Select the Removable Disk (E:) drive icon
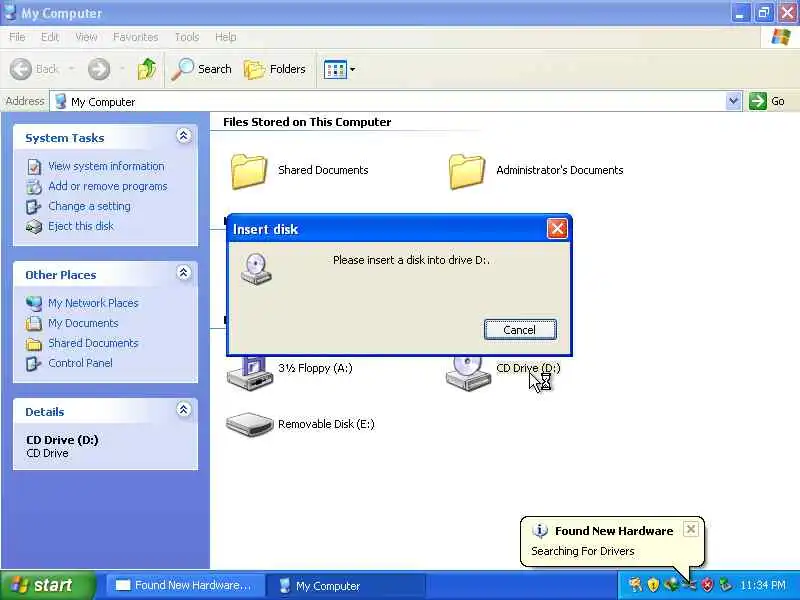Viewport: 800px width, 600px height. click(x=249, y=424)
